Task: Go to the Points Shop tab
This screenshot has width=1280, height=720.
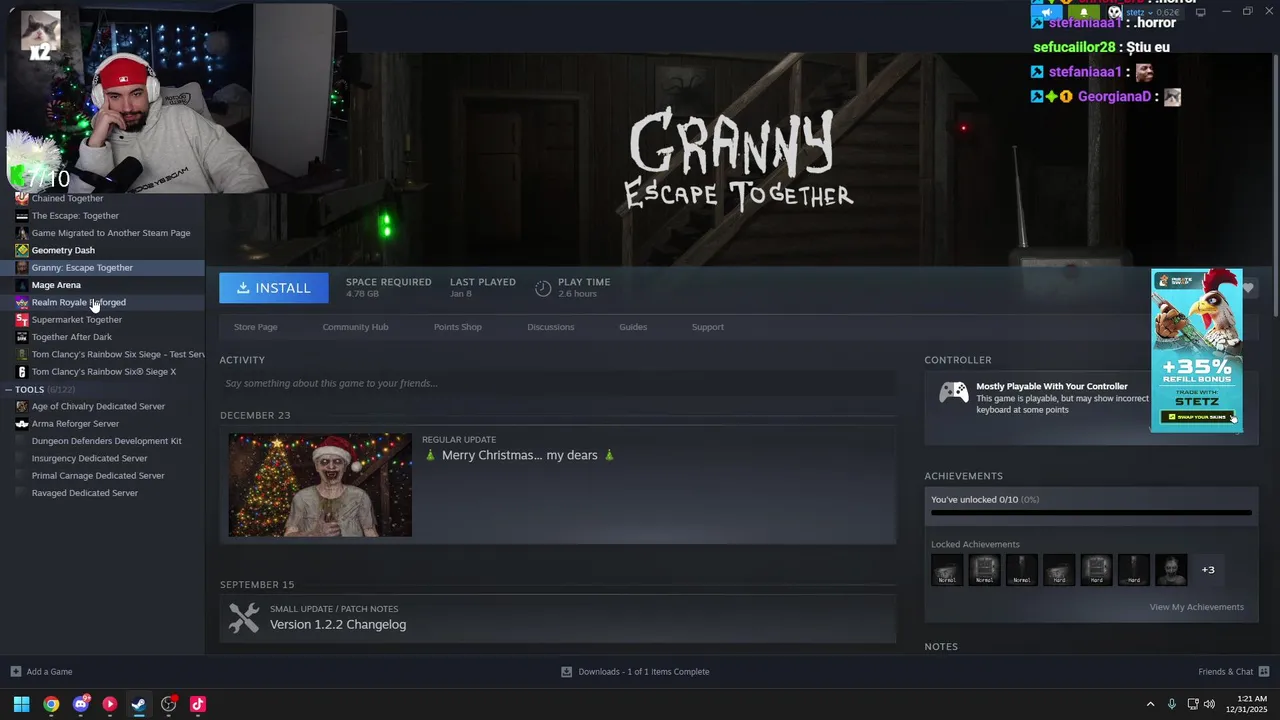Action: (458, 327)
